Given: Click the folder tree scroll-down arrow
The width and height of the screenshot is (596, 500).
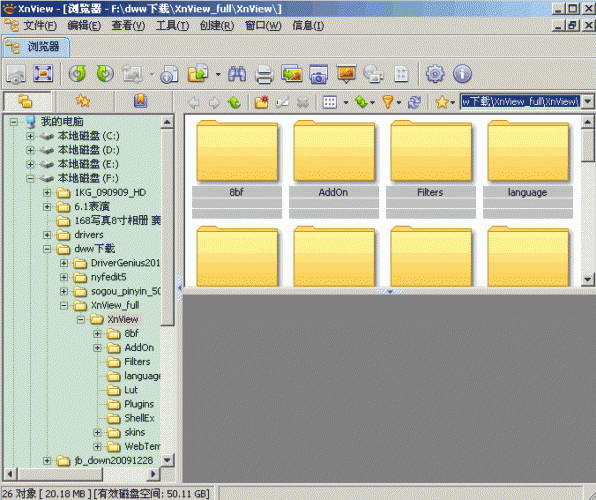Looking at the screenshot, I should point(167,460).
